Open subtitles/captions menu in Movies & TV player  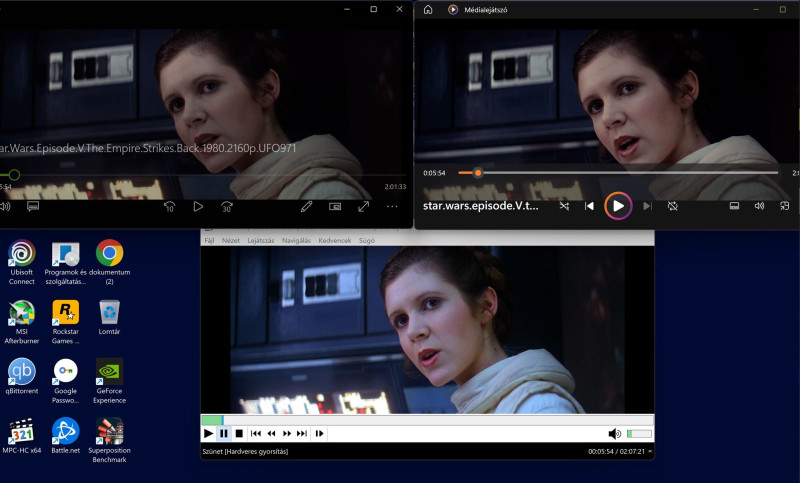[x=33, y=206]
